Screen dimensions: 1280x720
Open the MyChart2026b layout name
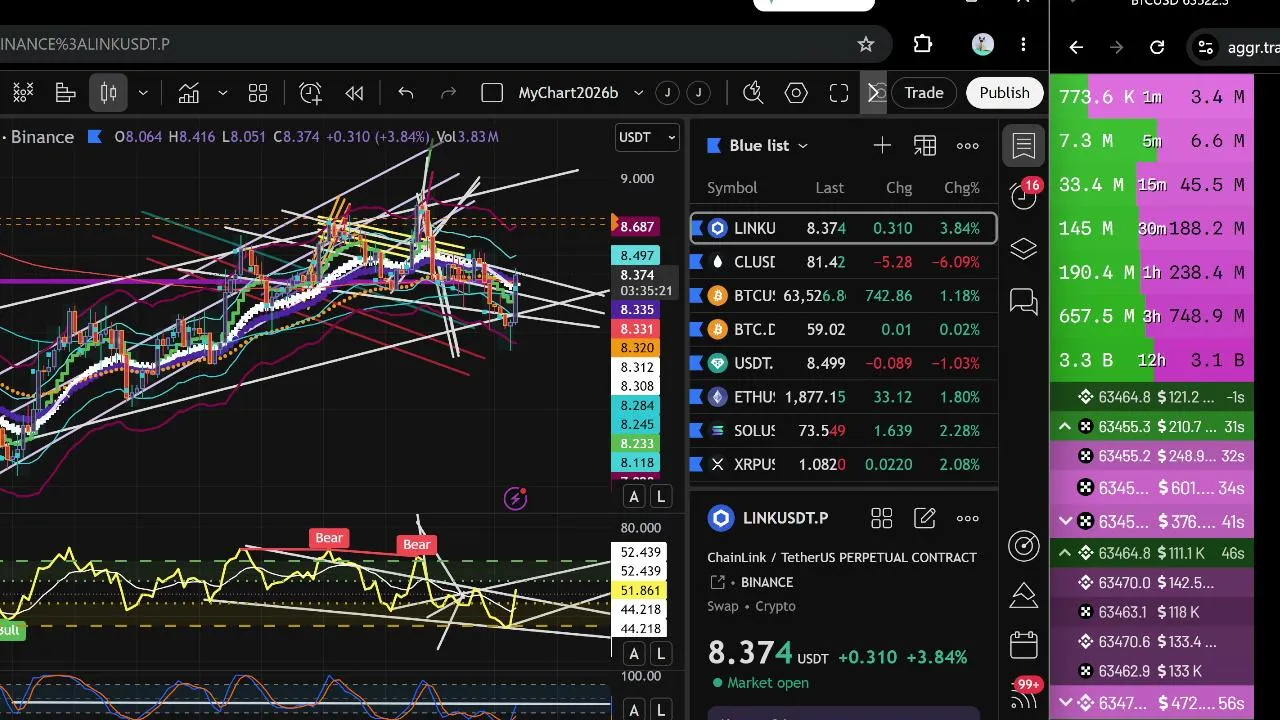tap(568, 93)
